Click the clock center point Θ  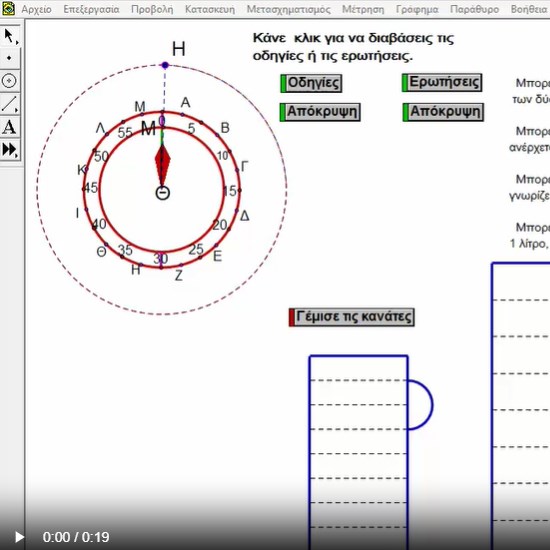(163, 193)
